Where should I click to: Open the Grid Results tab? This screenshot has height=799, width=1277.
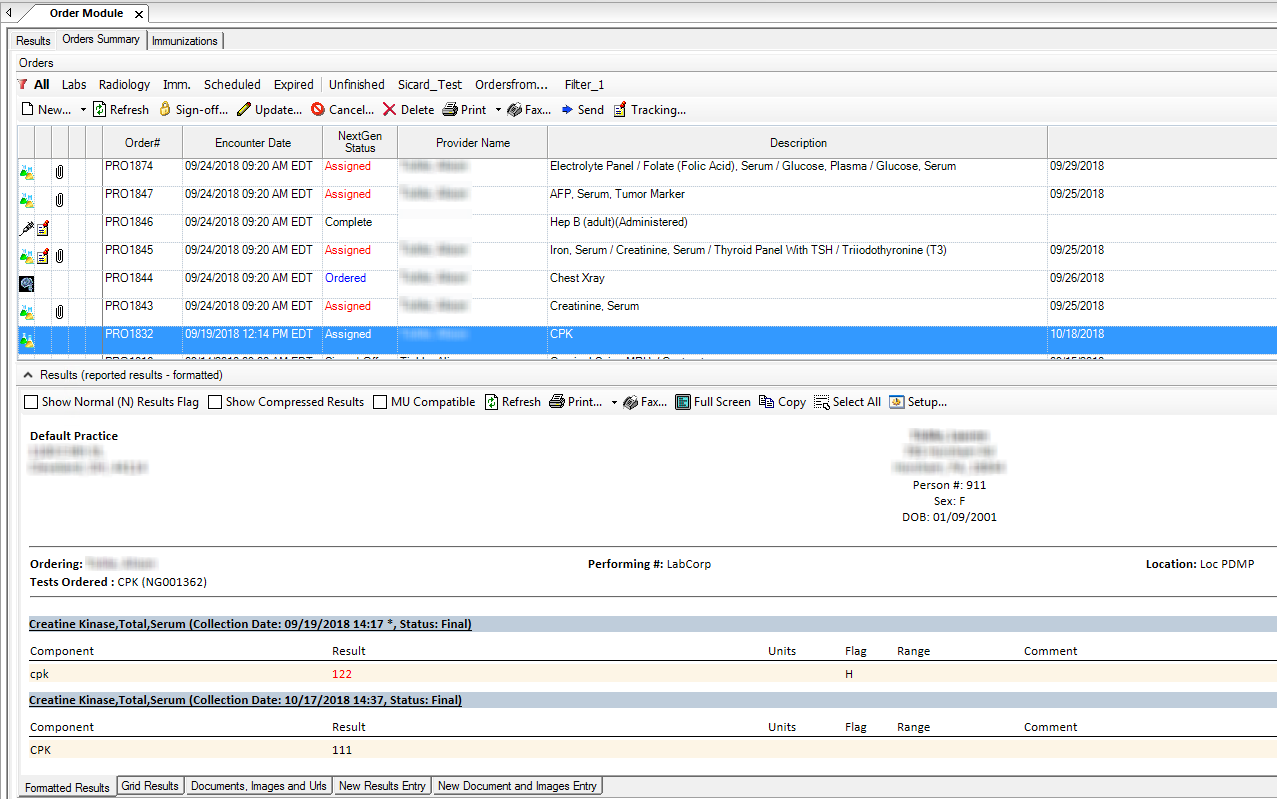pyautogui.click(x=150, y=786)
